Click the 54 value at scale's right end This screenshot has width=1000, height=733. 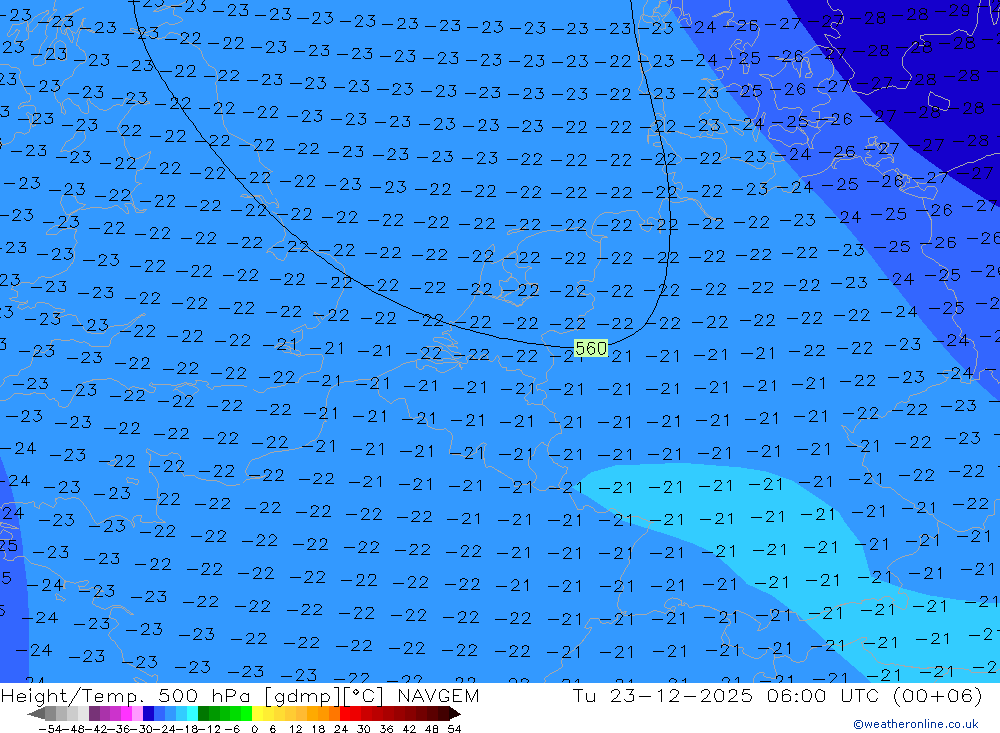point(454,729)
